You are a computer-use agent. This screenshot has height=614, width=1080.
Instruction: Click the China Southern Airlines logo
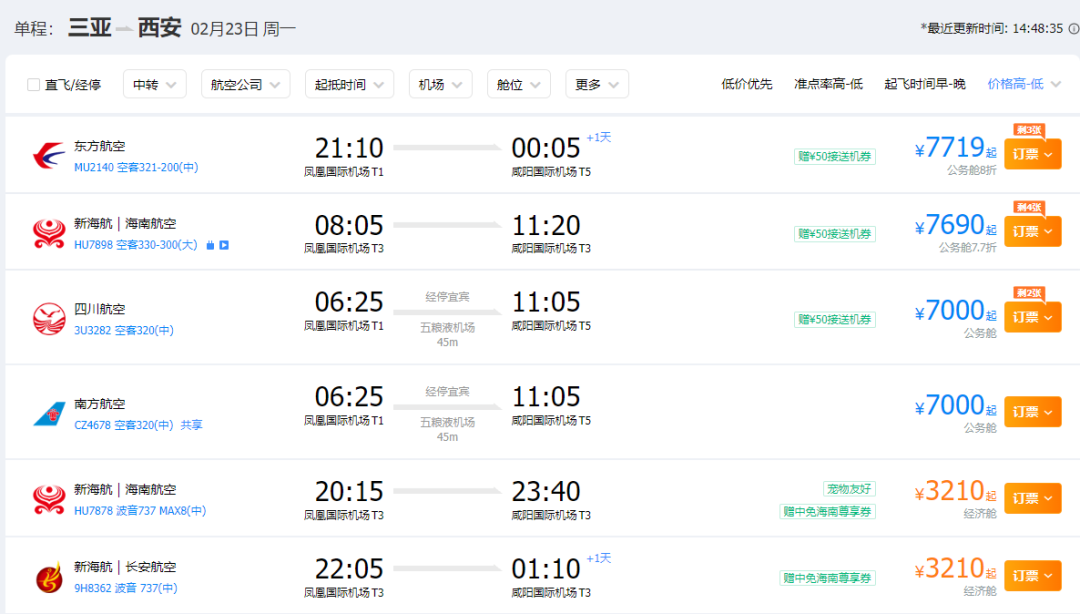click(49, 413)
